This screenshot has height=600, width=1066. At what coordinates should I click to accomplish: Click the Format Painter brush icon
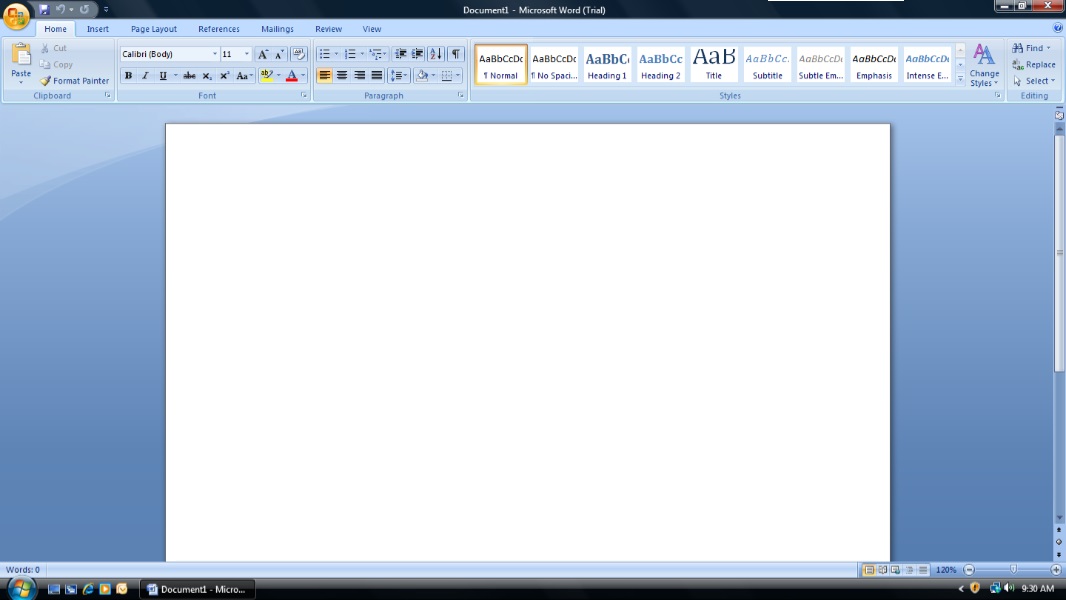[46, 81]
